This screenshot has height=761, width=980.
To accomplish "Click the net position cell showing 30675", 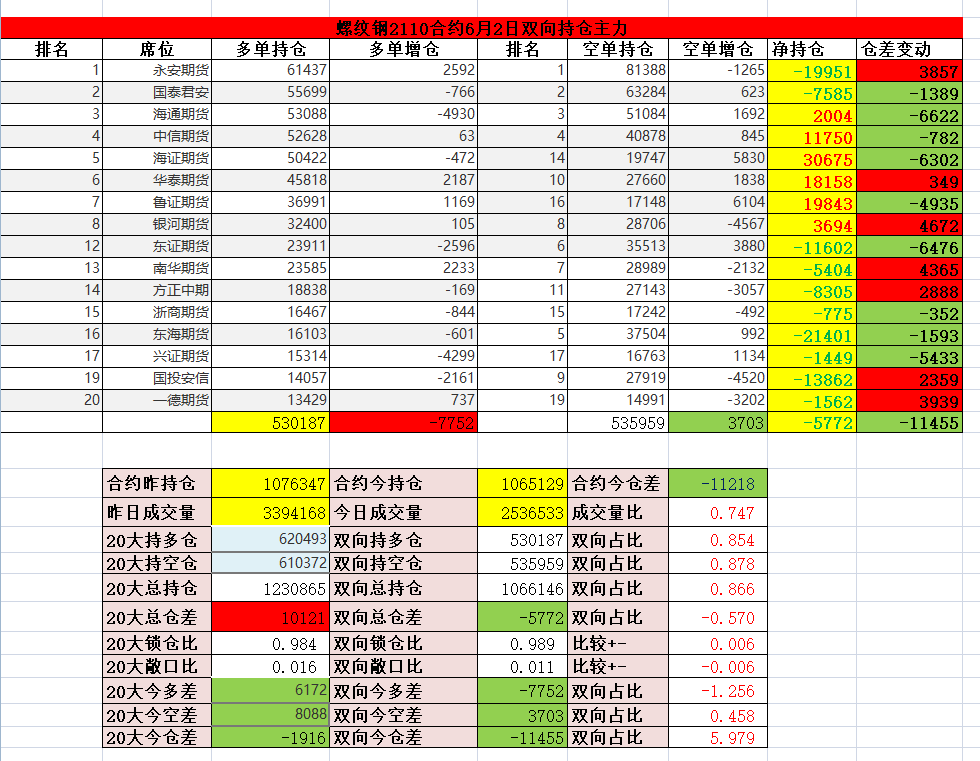I will coord(812,158).
